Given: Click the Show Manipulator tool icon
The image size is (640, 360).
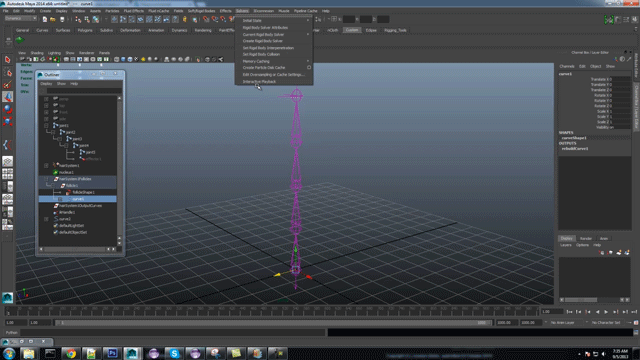Looking at the screenshot, I should tap(7, 144).
